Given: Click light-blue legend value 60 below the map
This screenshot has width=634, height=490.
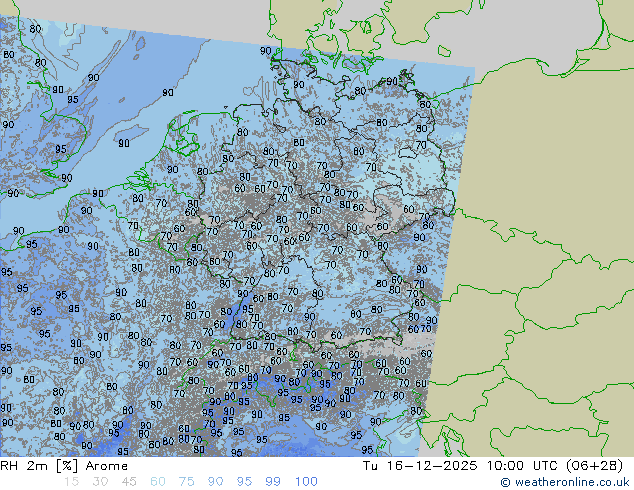Looking at the screenshot, I should (x=158, y=482).
